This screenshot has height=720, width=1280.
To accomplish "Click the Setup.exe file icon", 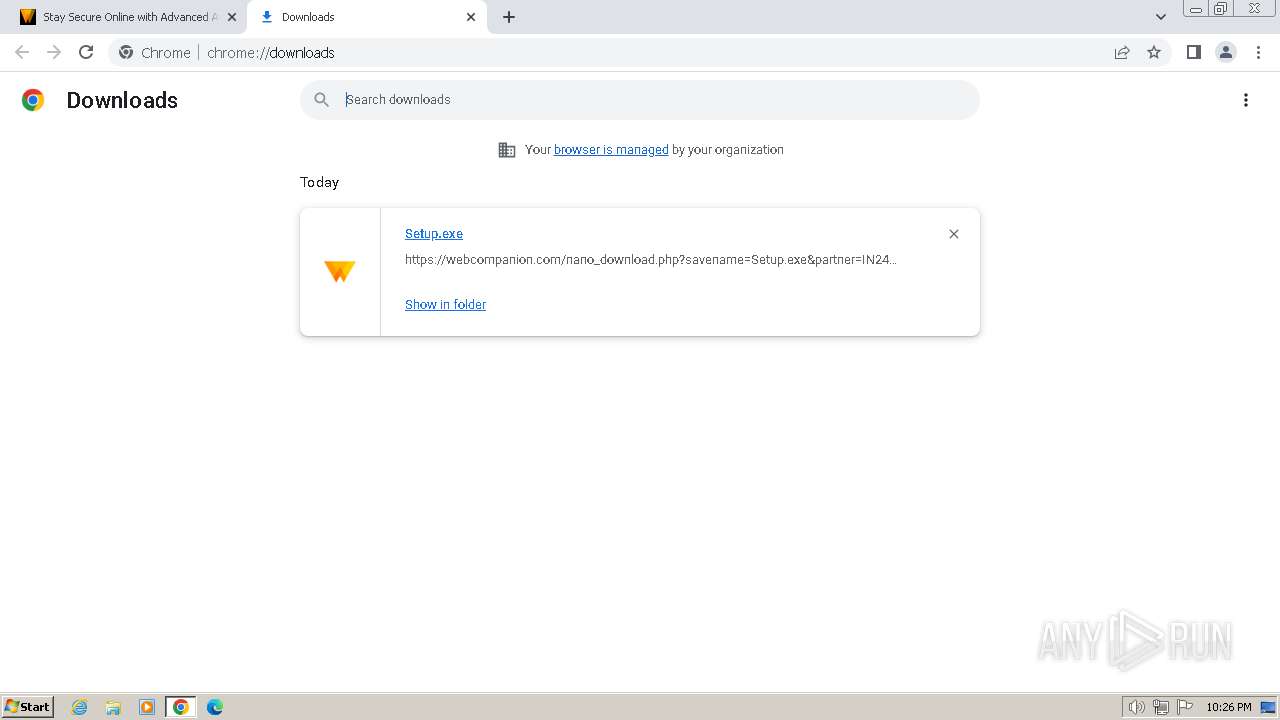I will click(340, 271).
